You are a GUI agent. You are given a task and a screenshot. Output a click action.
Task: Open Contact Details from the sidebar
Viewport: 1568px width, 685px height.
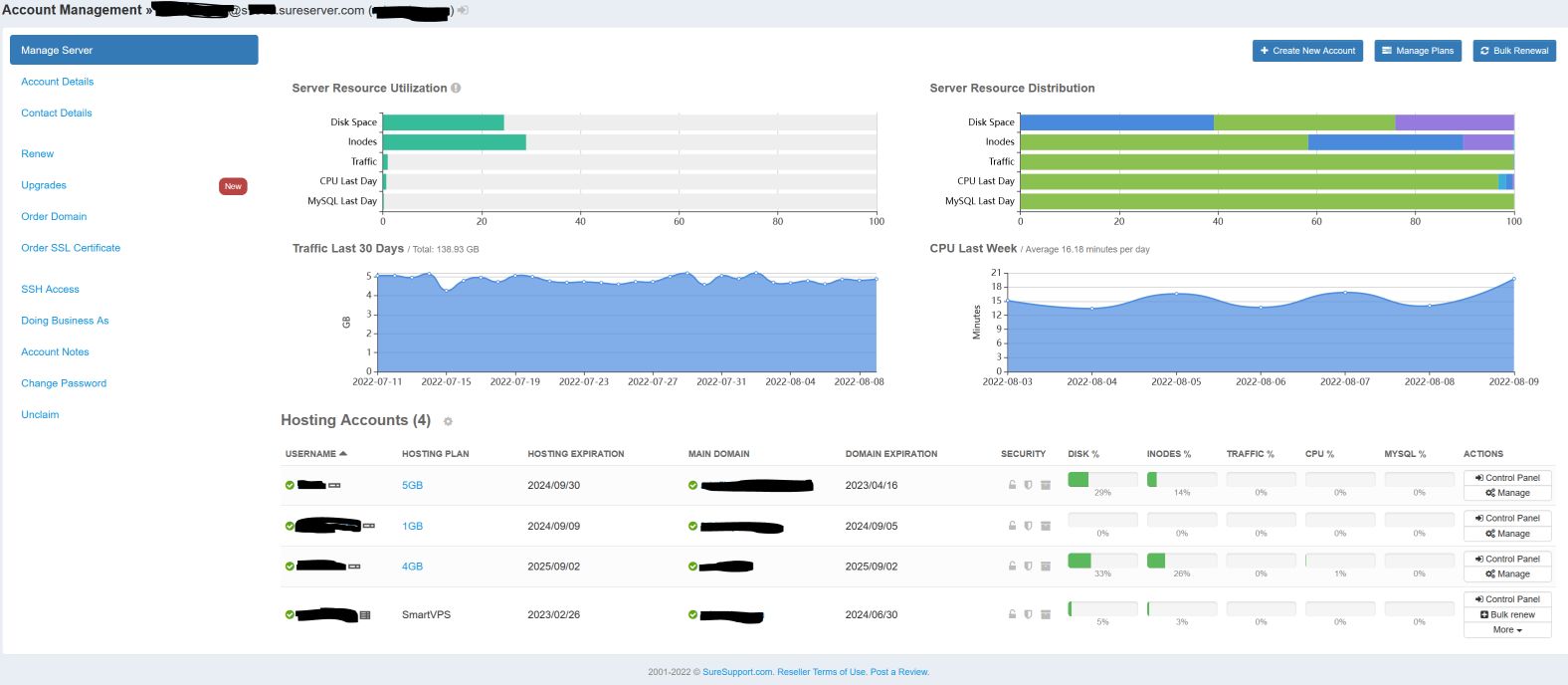coord(57,114)
